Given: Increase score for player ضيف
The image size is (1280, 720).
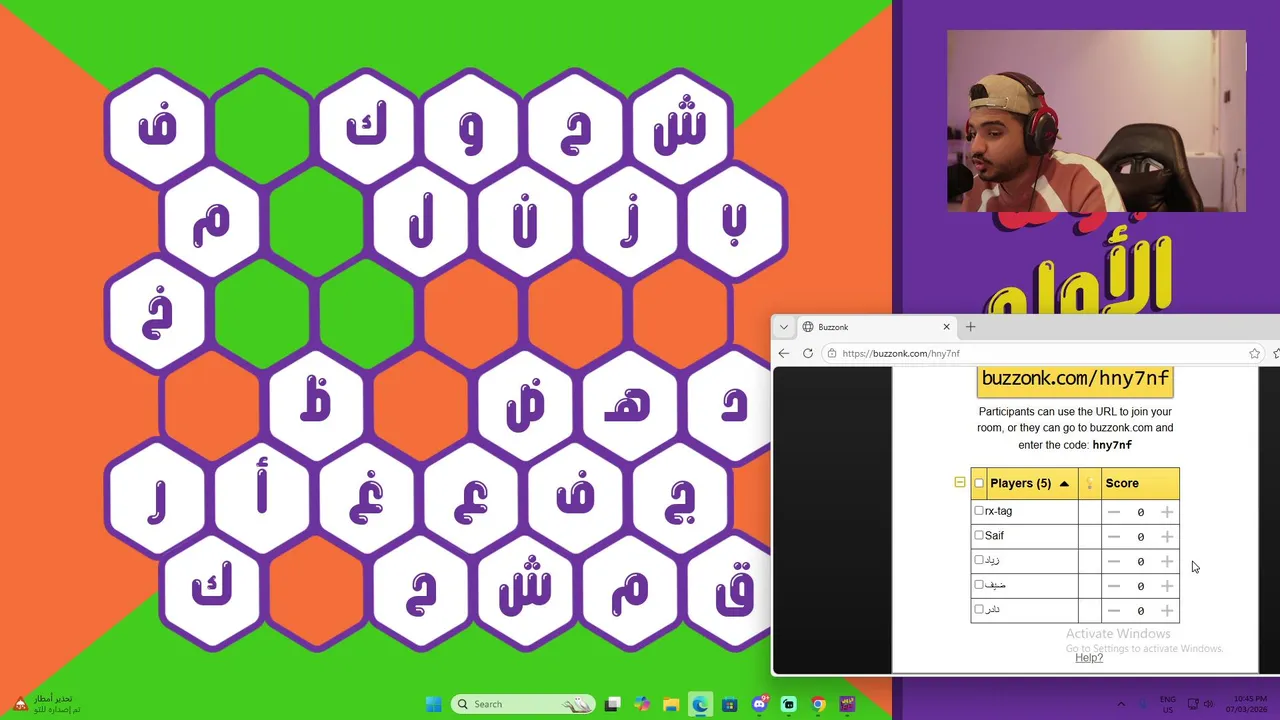Looking at the screenshot, I should coord(1167,586).
